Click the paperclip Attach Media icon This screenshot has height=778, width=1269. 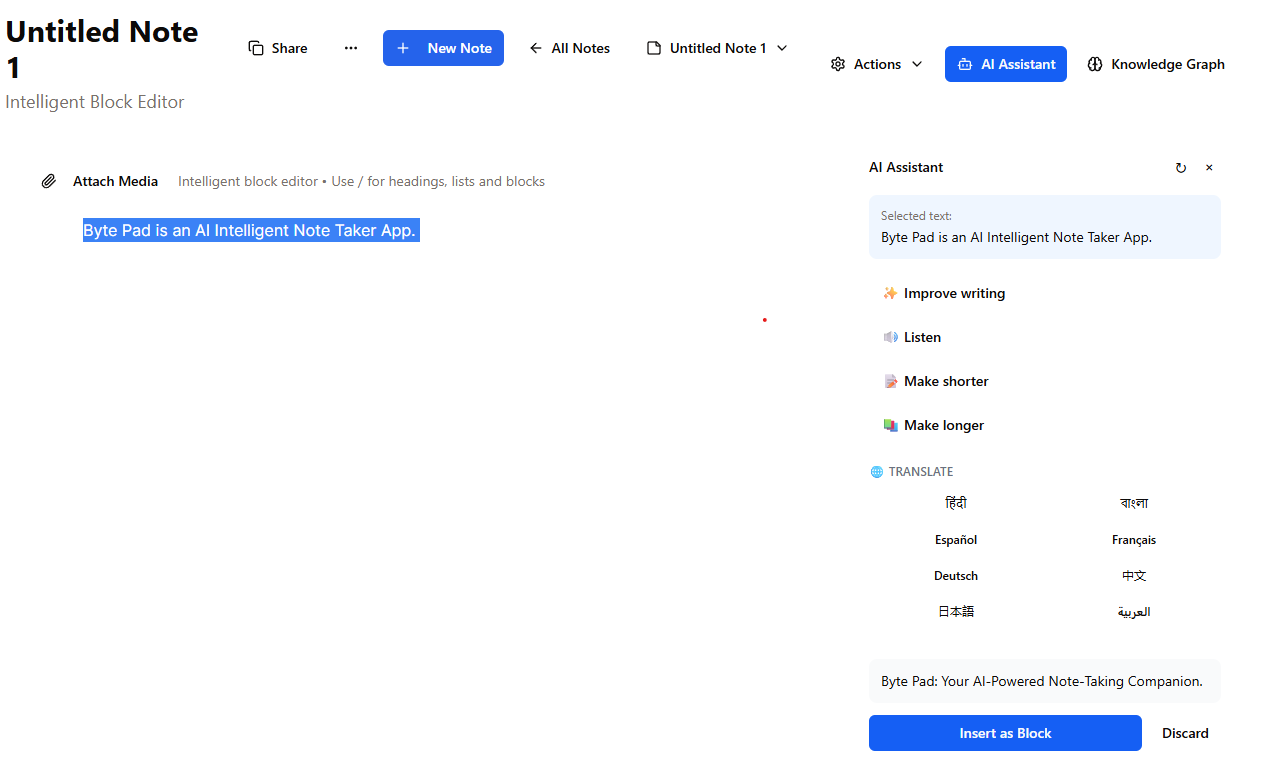tap(49, 181)
